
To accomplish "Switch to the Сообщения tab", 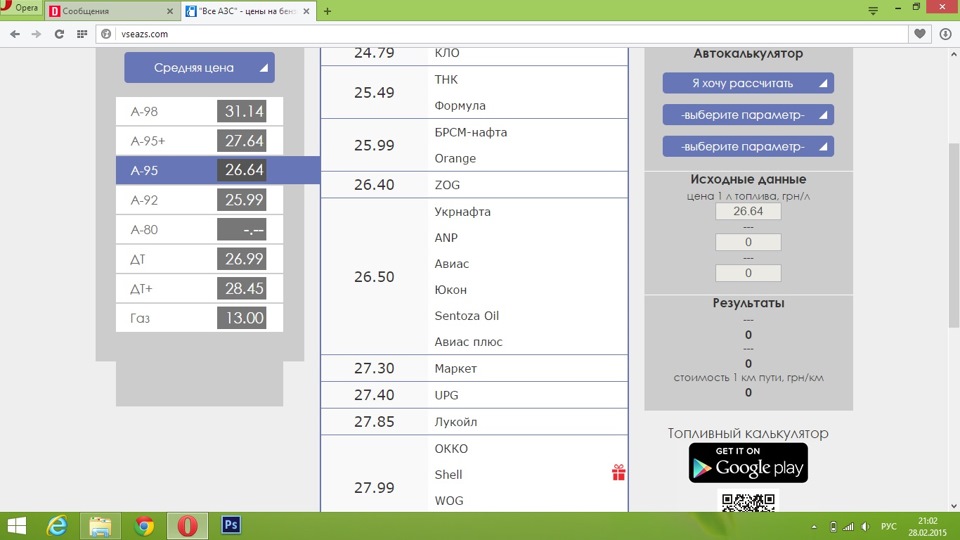I will [112, 11].
